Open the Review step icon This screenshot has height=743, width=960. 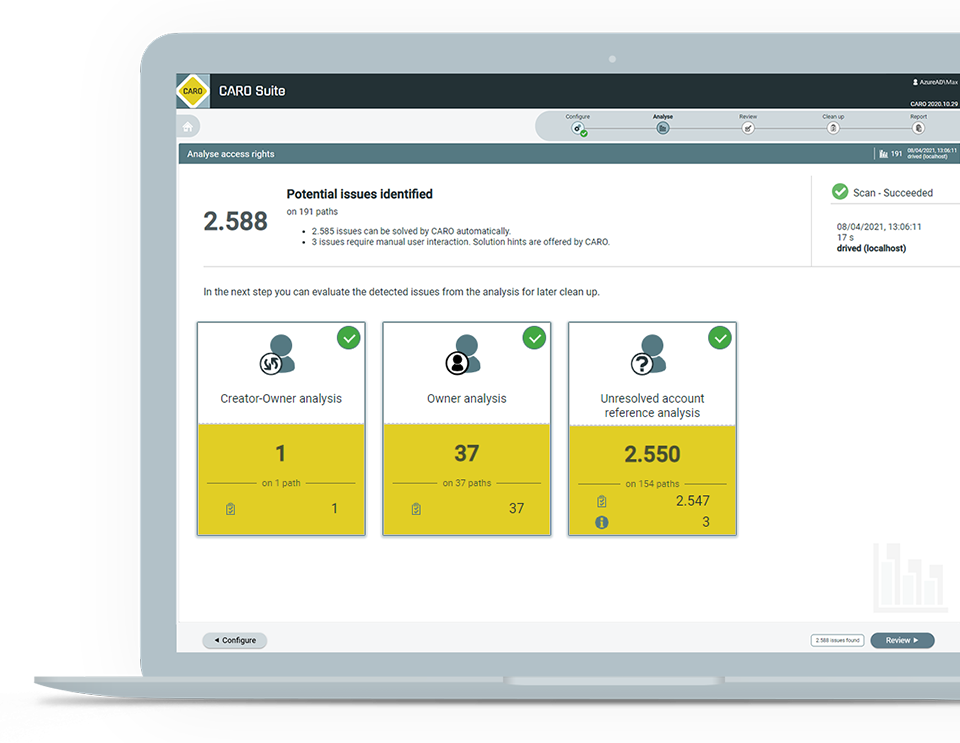pos(748,129)
